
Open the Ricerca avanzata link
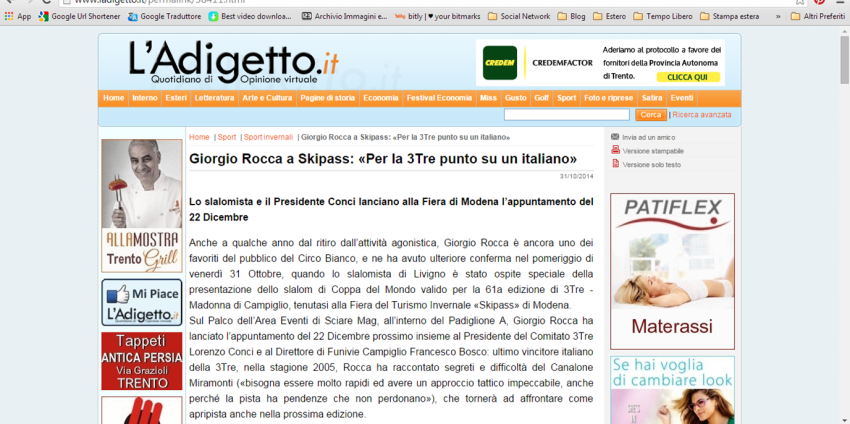click(x=702, y=115)
